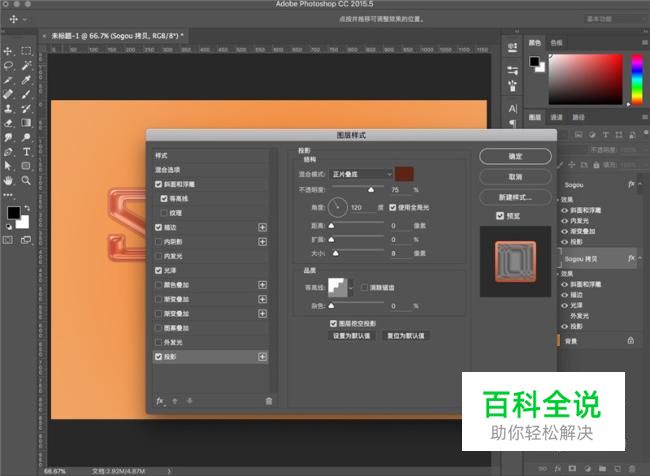Select the Rectangle shape tool

pyautogui.click(x=26, y=166)
